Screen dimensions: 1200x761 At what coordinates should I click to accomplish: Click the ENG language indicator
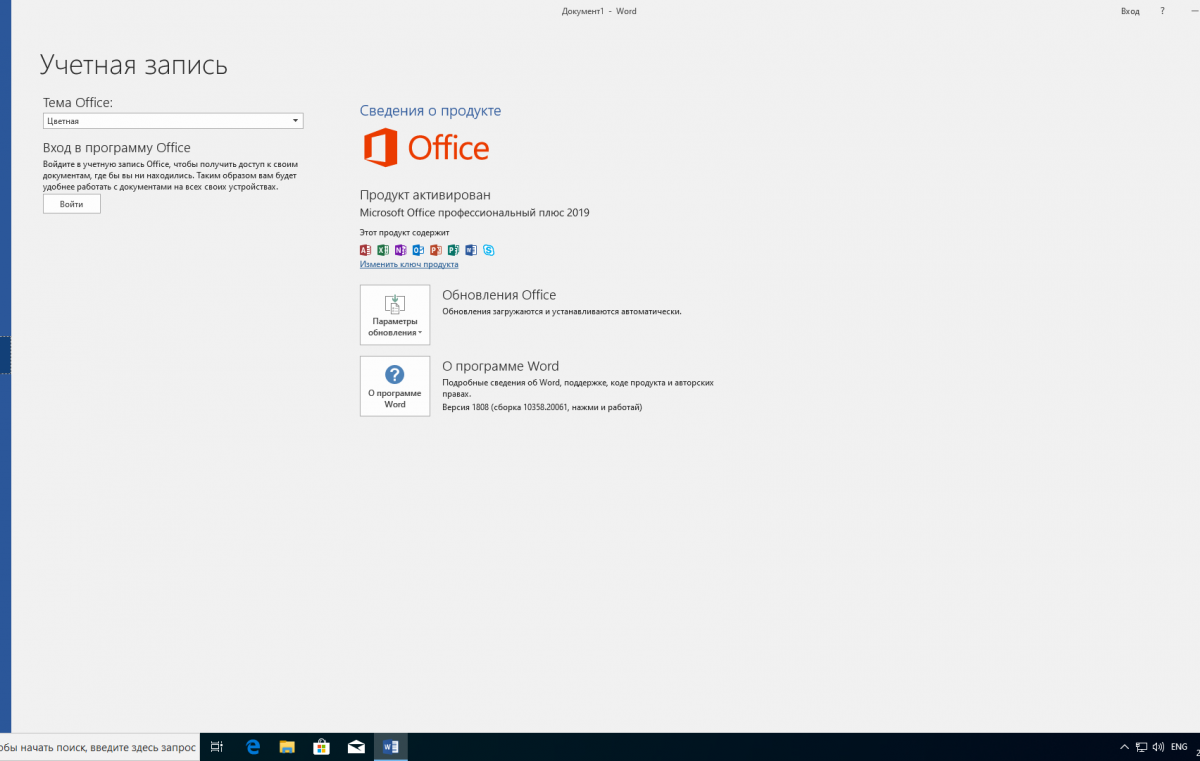point(1180,747)
